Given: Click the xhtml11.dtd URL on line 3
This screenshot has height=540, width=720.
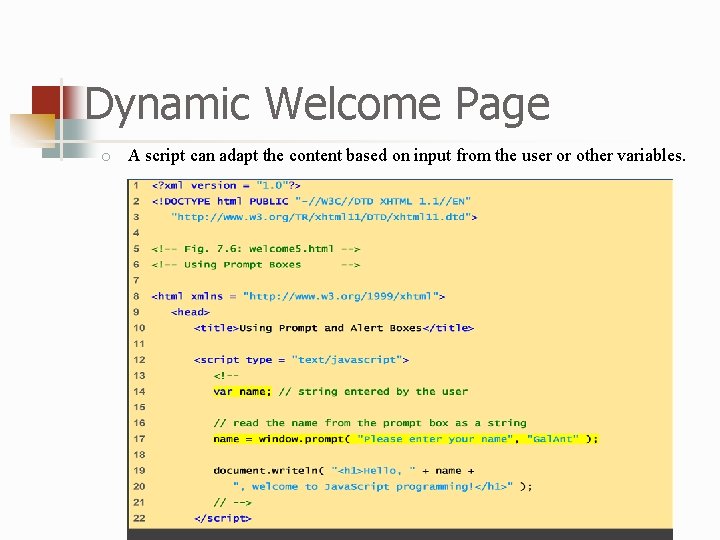Looking at the screenshot, I should pos(324,217).
